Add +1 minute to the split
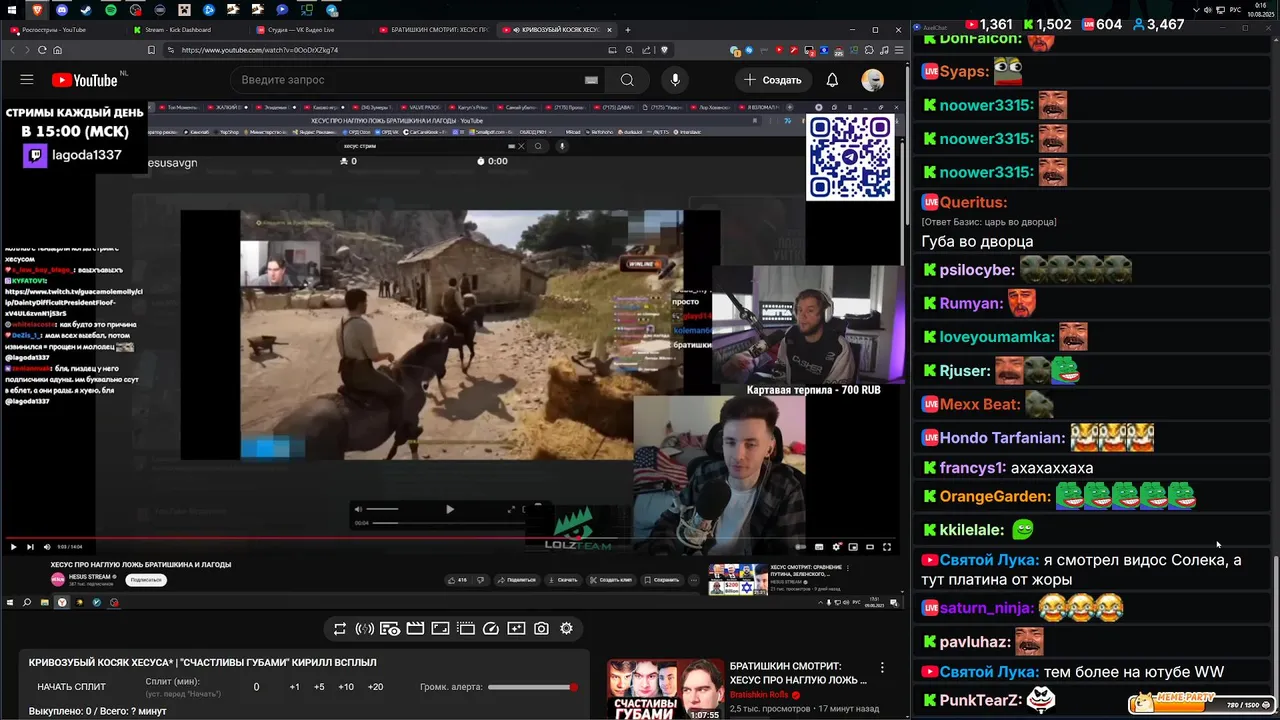The height and width of the screenshot is (720, 1280). pos(294,687)
